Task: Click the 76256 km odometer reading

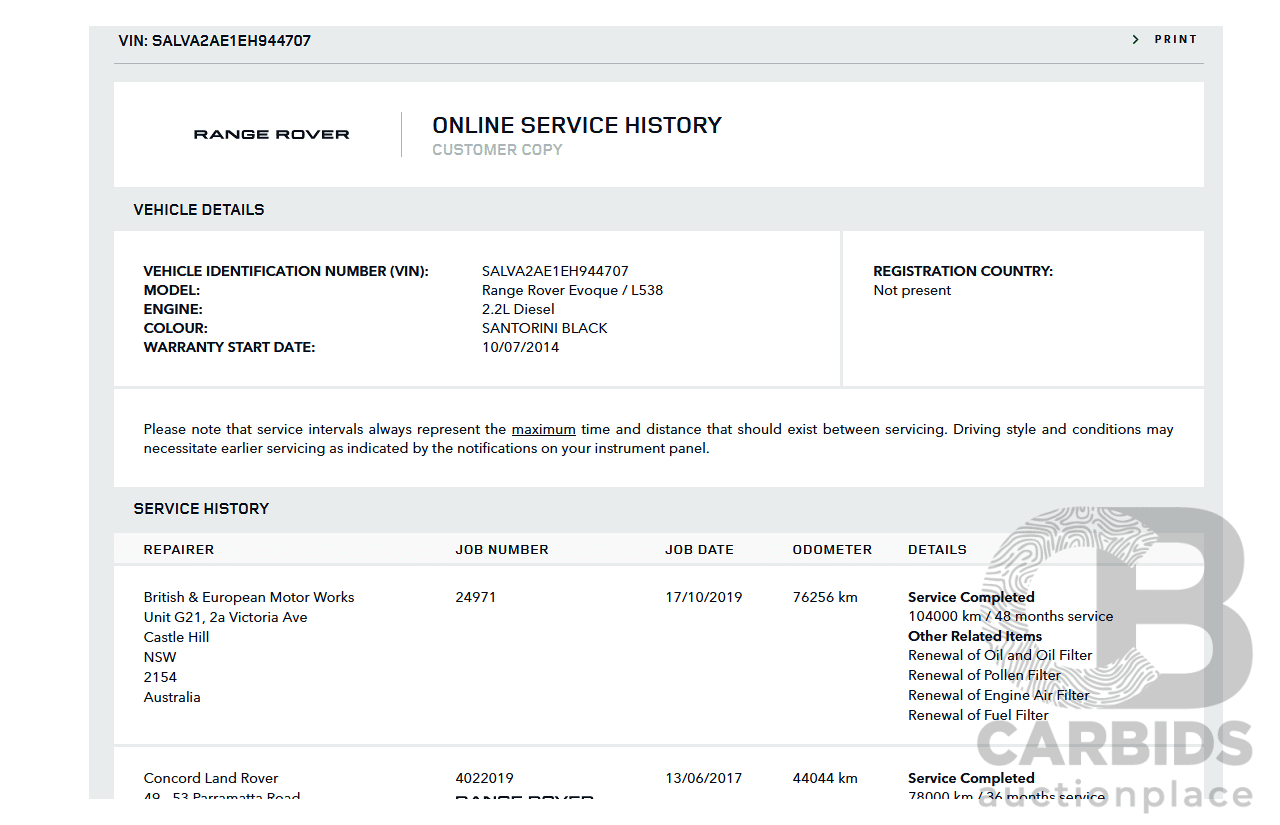Action: [x=825, y=597]
